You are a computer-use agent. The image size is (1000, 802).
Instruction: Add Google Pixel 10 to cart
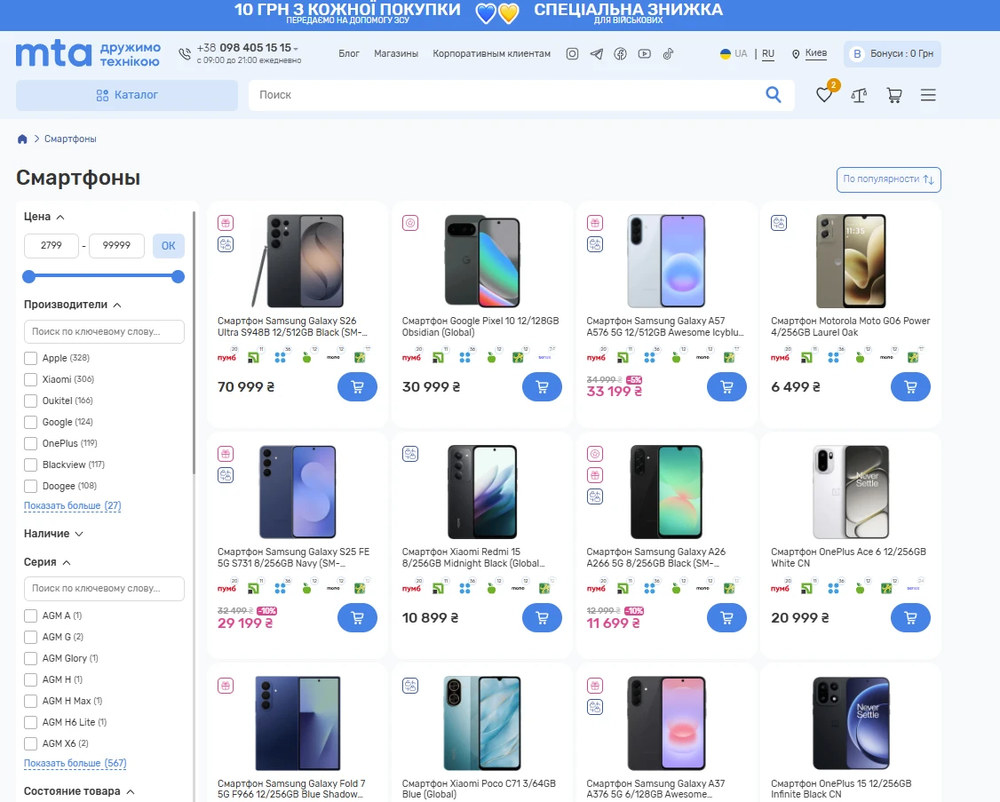coord(541,387)
